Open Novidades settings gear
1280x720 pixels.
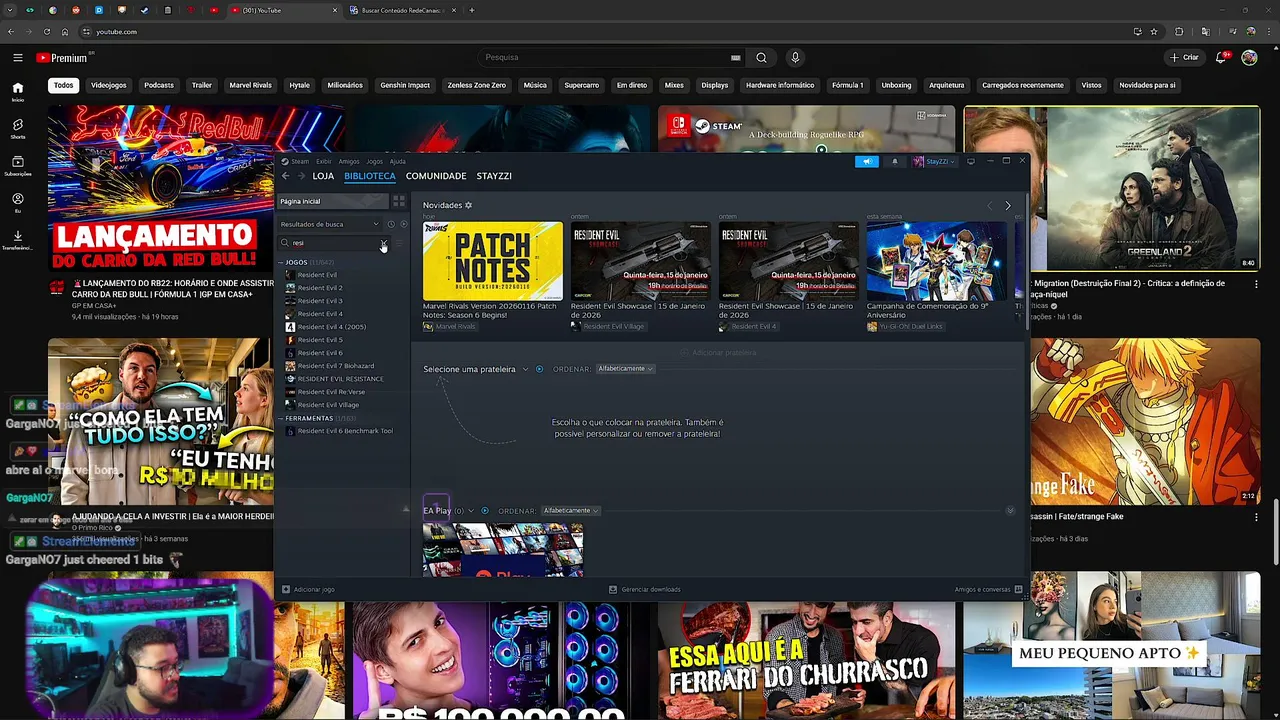(468, 205)
